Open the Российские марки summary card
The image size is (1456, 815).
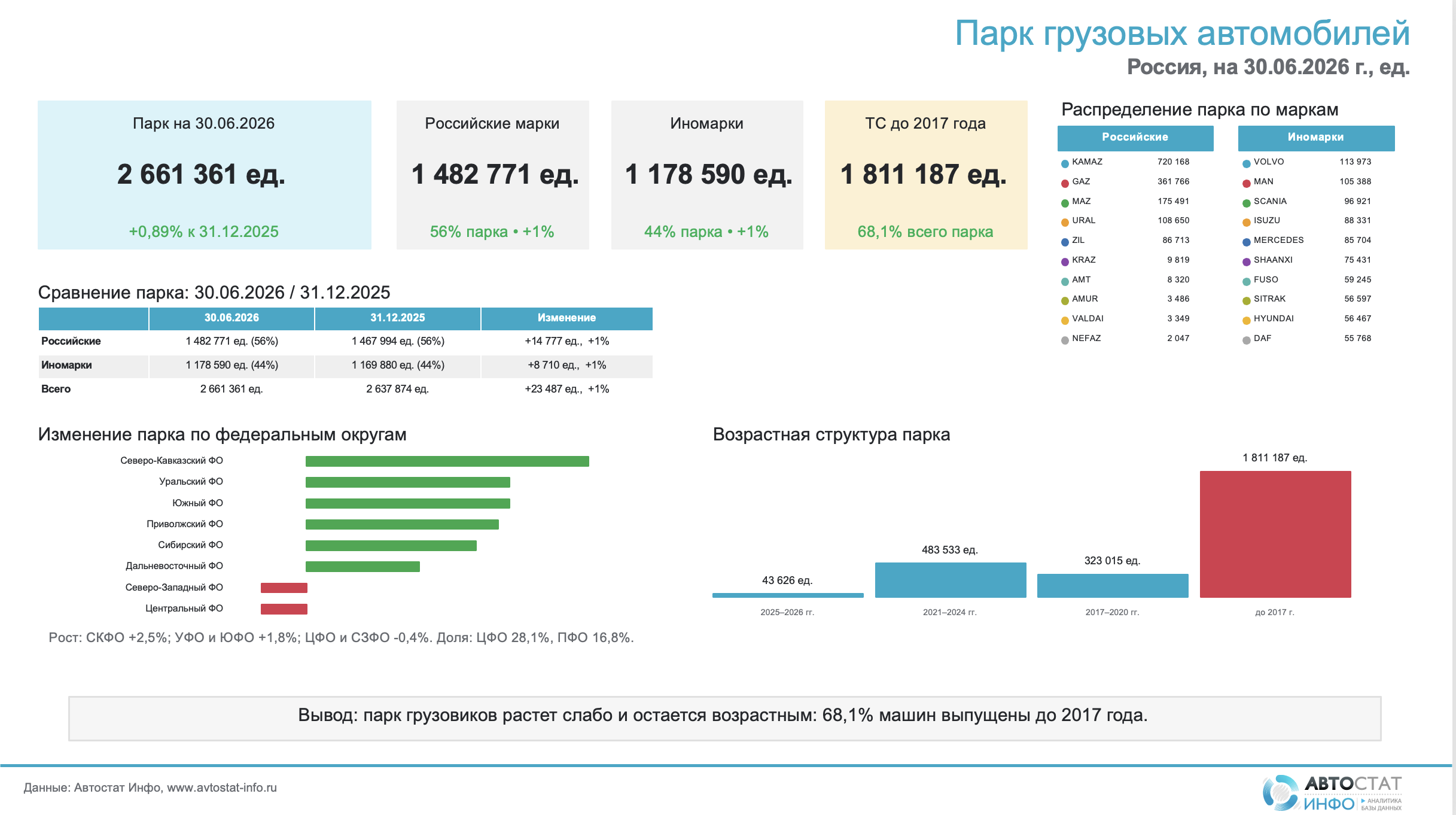[493, 175]
